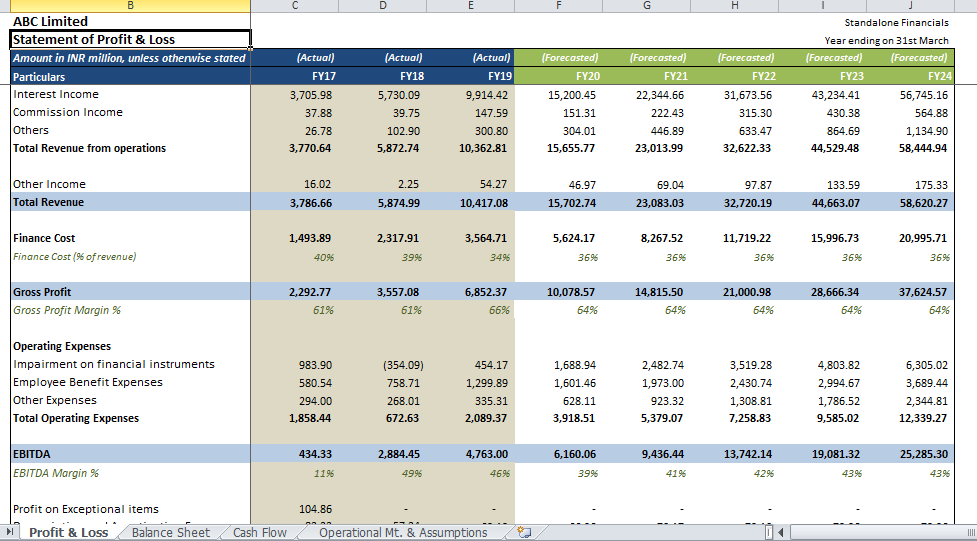Click the tab split handle near scrollbar
Image resolution: width=977 pixels, height=541 pixels.
click(x=769, y=532)
